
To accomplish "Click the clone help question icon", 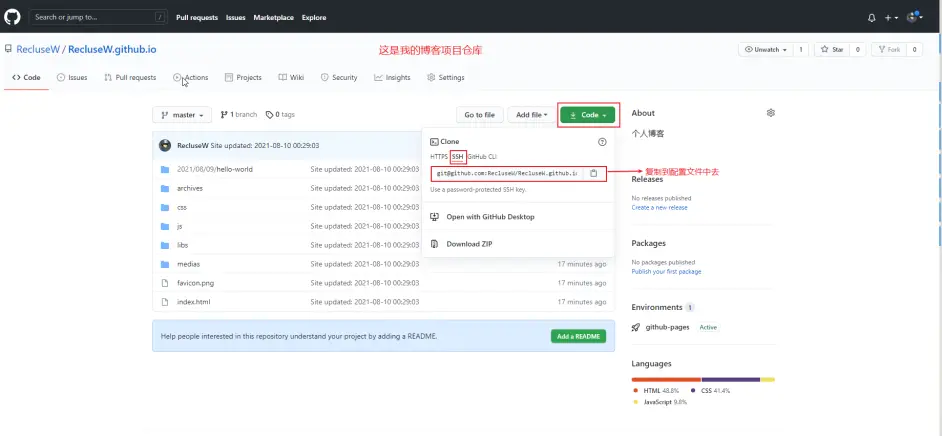I will (x=602, y=142).
